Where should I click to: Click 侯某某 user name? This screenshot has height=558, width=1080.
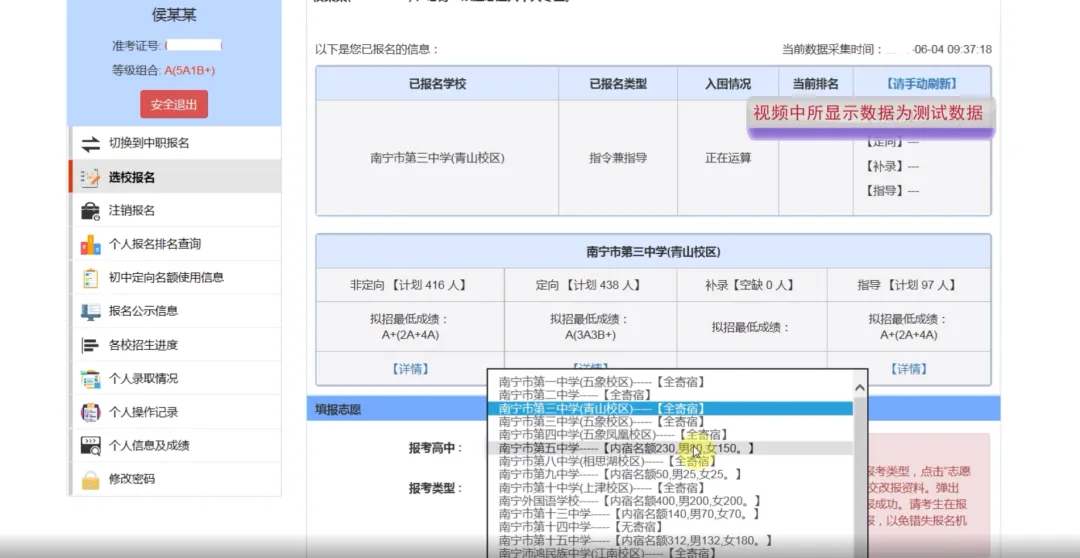[174, 15]
